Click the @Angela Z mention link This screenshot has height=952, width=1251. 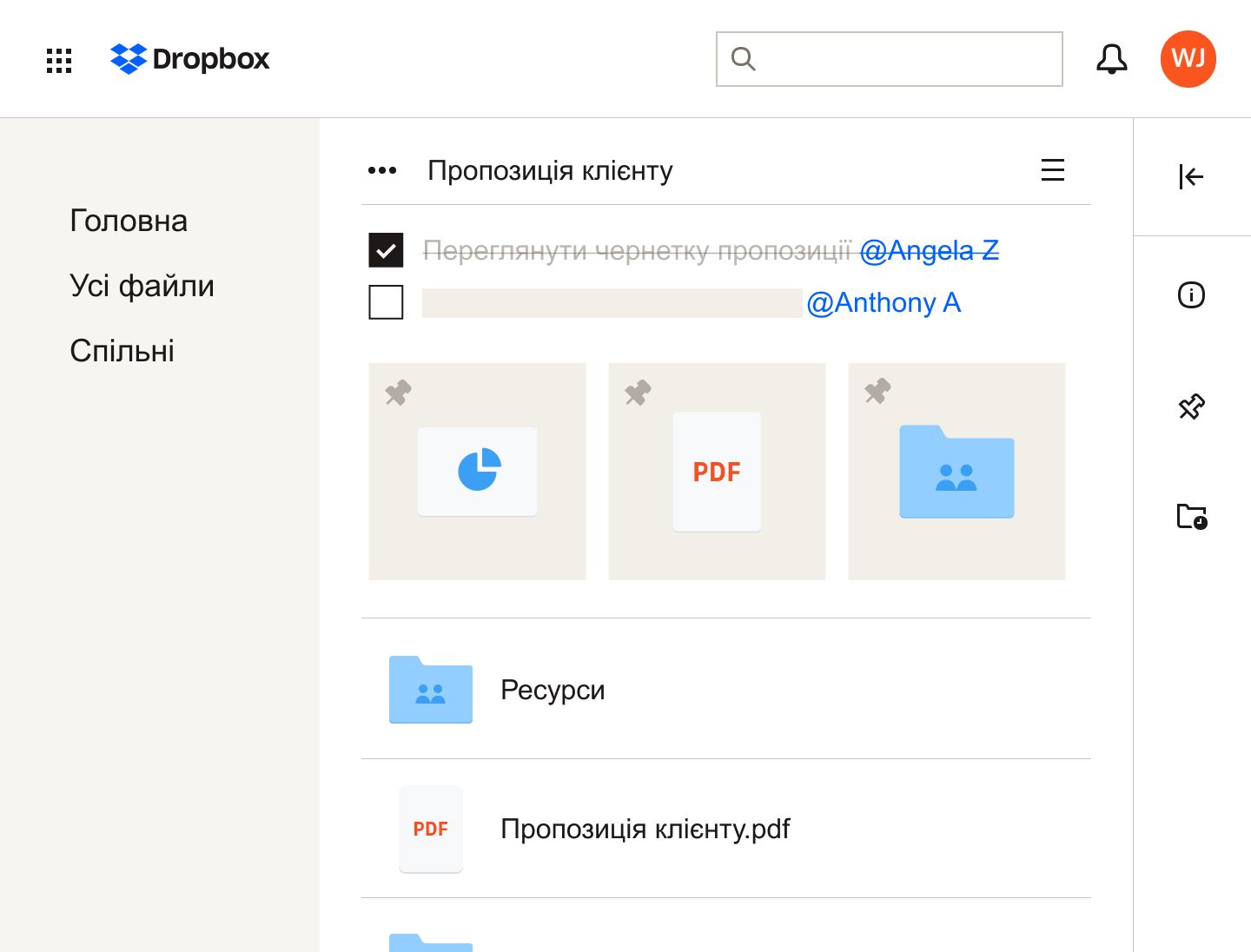click(x=930, y=251)
